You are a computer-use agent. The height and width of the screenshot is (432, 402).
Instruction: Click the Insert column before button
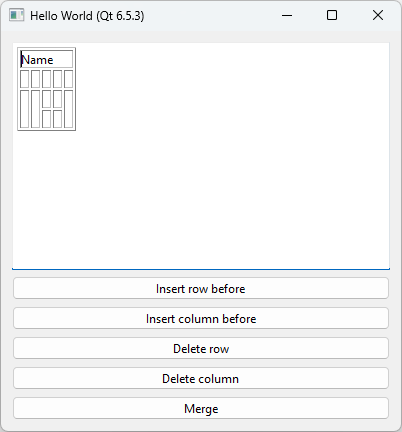[201, 318]
